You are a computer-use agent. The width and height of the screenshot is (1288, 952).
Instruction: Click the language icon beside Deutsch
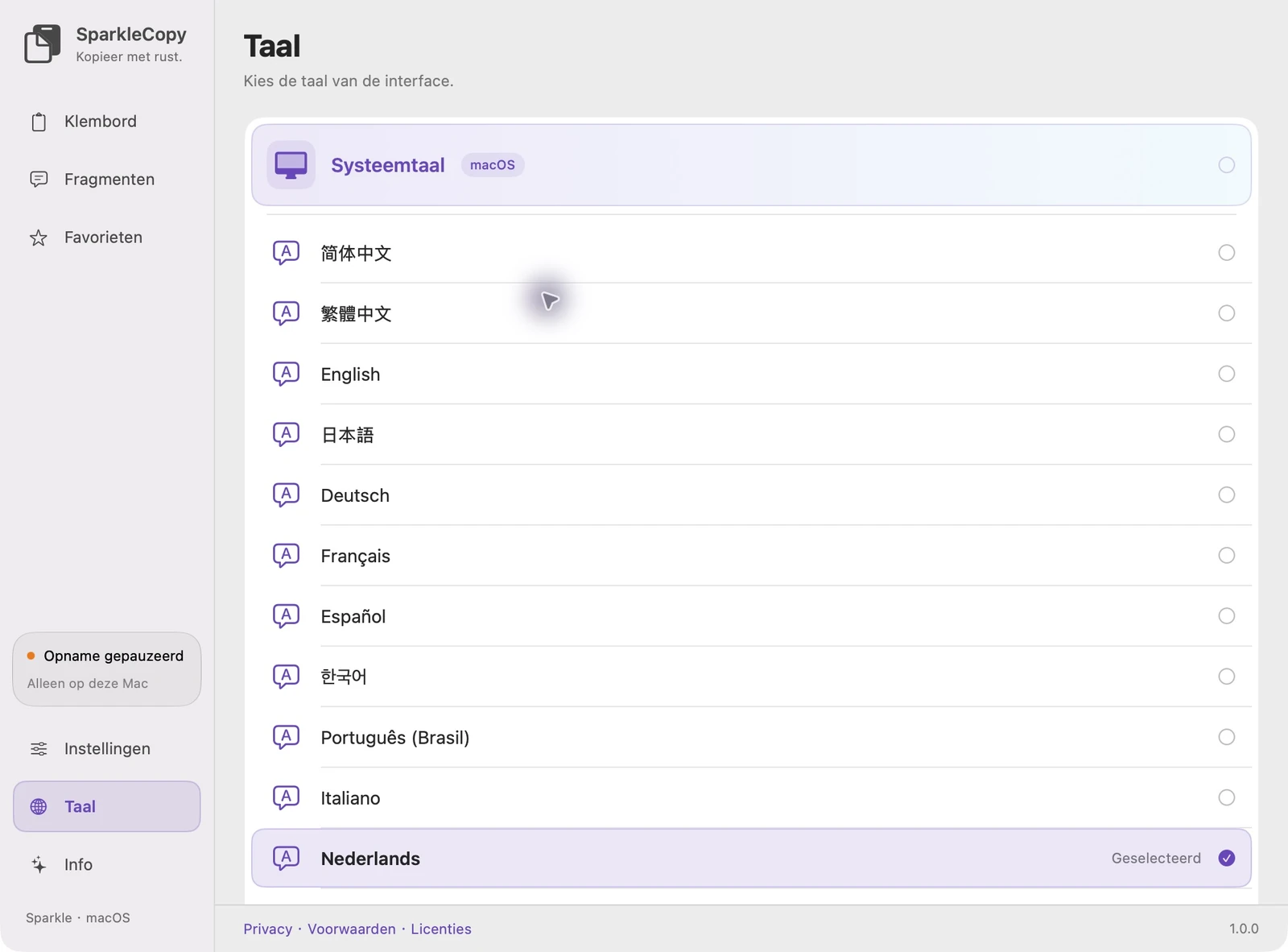[x=286, y=495]
